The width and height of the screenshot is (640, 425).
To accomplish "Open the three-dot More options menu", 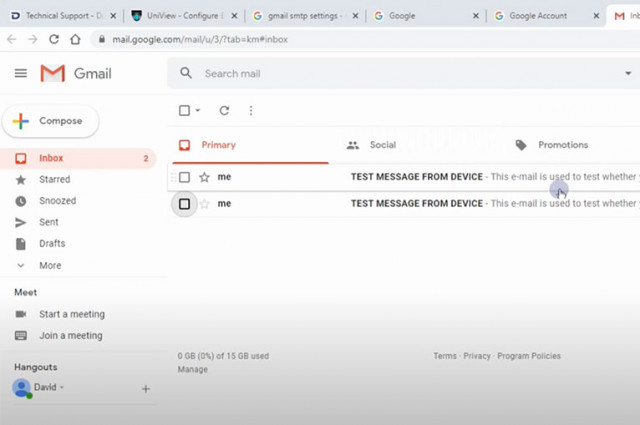I will coord(251,111).
